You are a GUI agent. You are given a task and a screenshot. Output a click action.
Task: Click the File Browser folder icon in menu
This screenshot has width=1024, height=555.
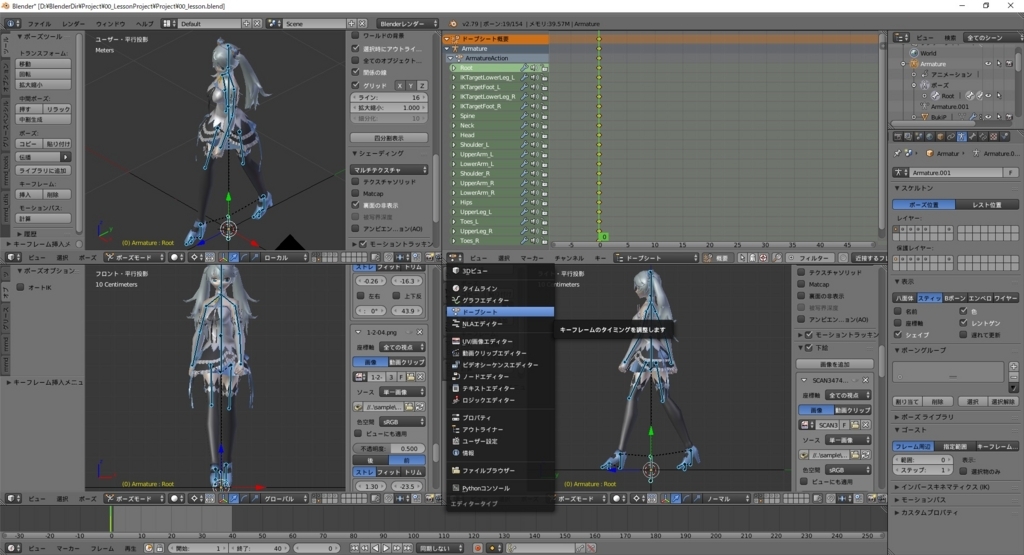[x=454, y=470]
